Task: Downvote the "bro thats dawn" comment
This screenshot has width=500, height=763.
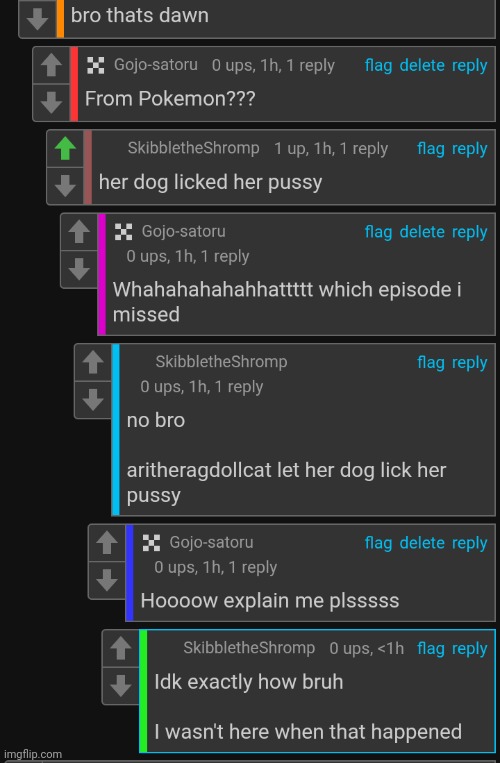Action: 37,19
